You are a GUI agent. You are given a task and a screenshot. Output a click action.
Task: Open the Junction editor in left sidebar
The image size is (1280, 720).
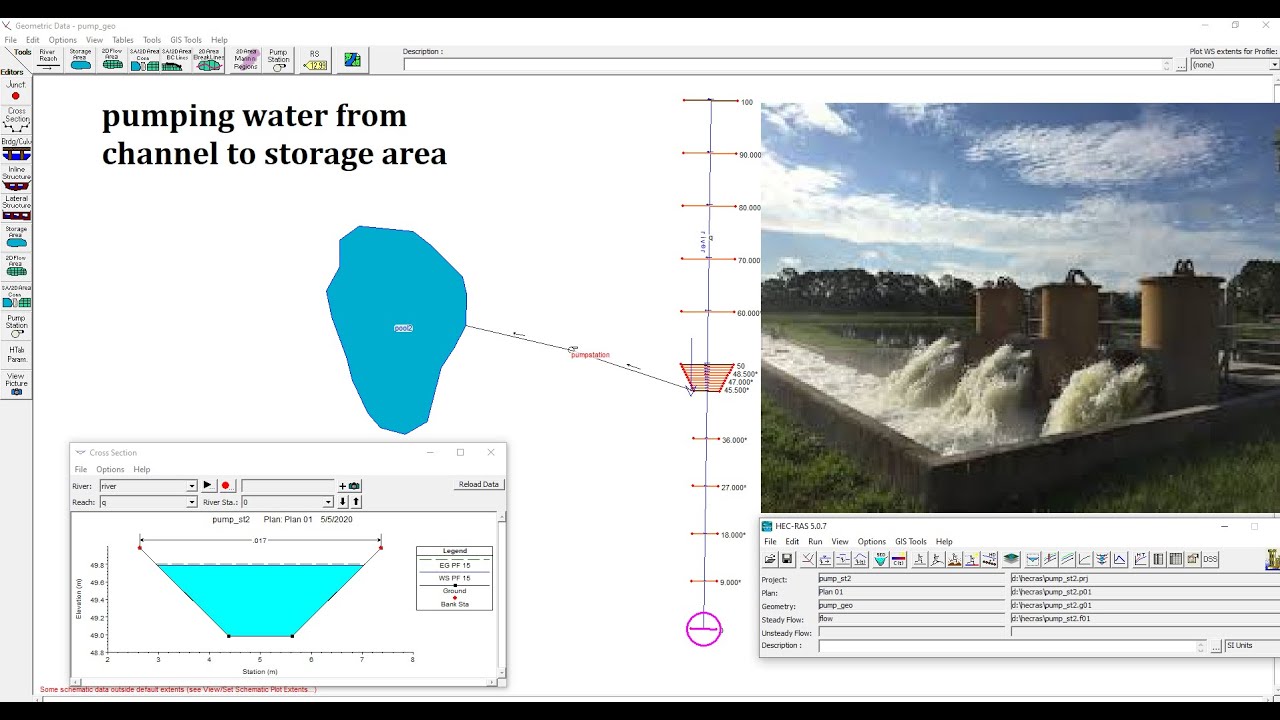(x=16, y=90)
